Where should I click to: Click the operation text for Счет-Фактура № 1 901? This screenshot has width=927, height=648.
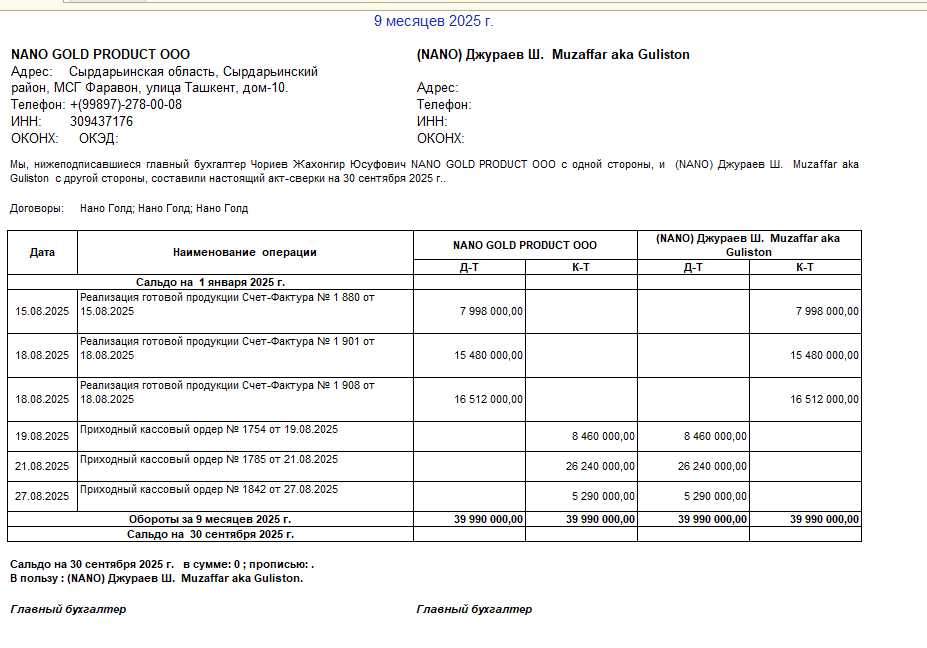click(227, 348)
